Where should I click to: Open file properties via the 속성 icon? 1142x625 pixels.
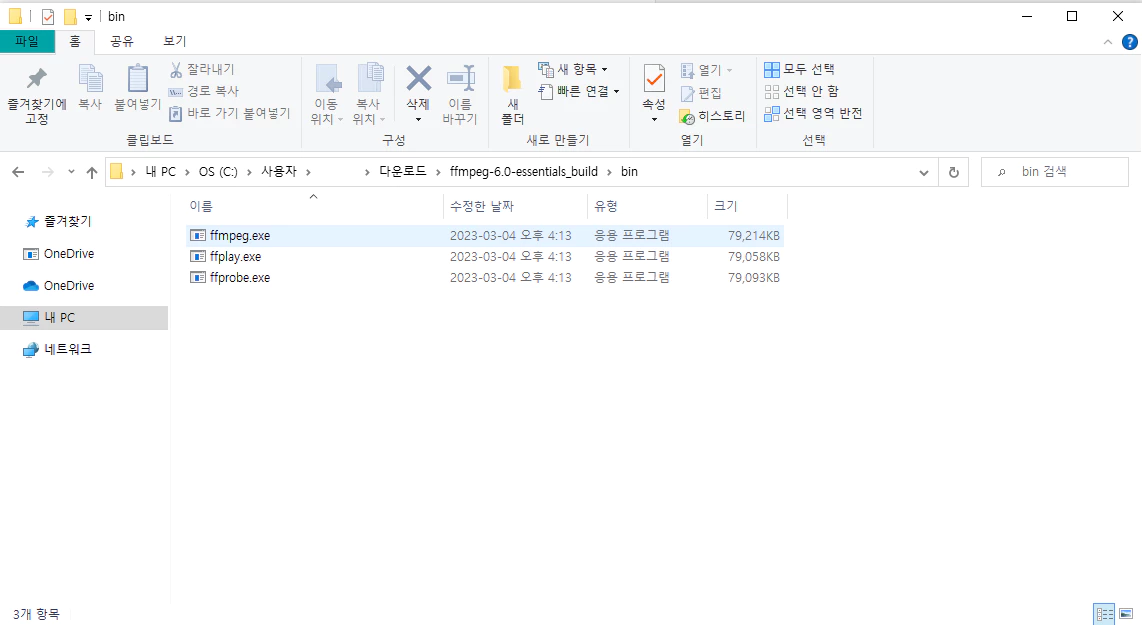pos(653,88)
